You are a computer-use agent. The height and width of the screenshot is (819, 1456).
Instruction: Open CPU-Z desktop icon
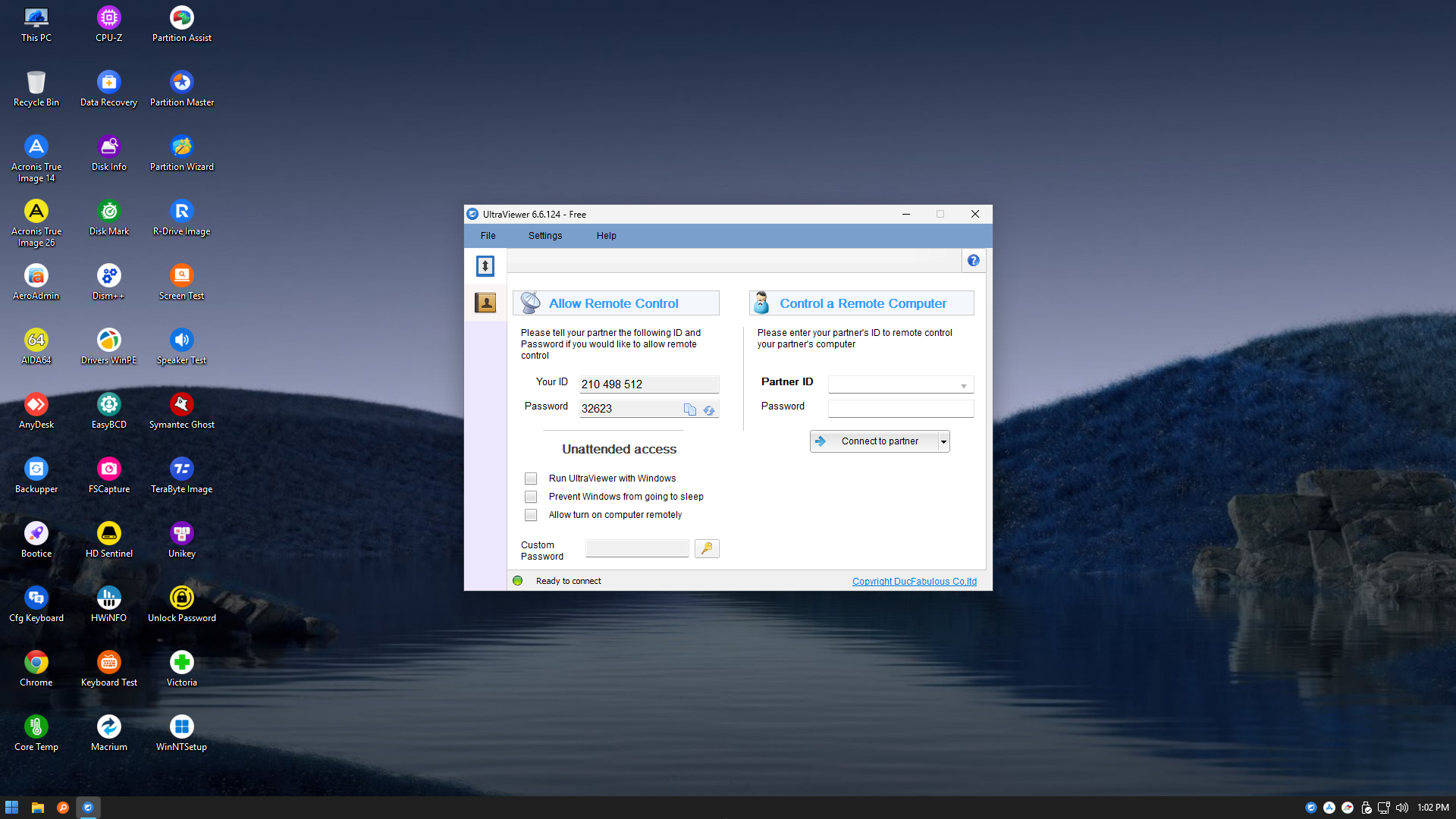click(x=109, y=24)
